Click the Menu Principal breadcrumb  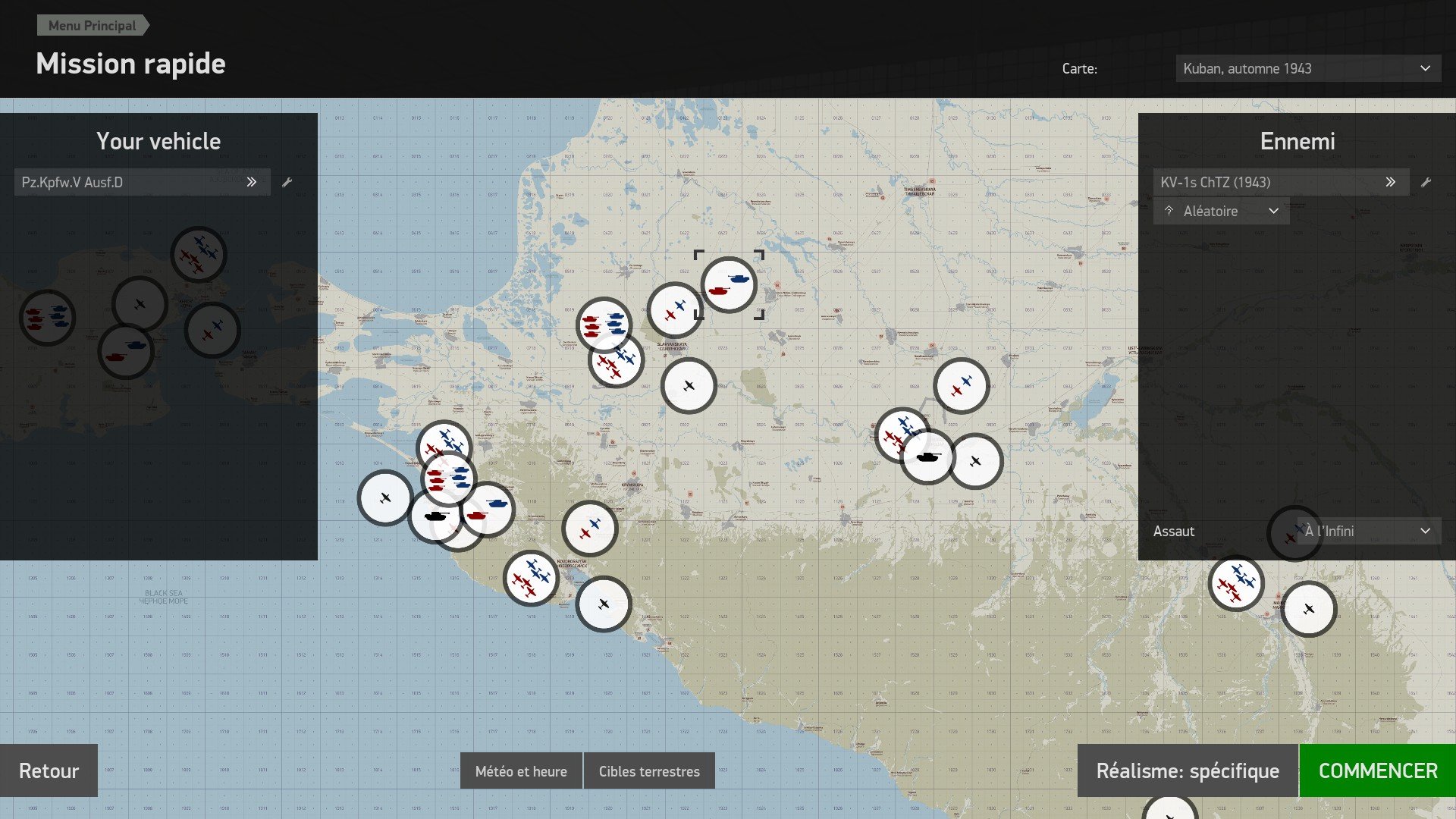click(92, 25)
